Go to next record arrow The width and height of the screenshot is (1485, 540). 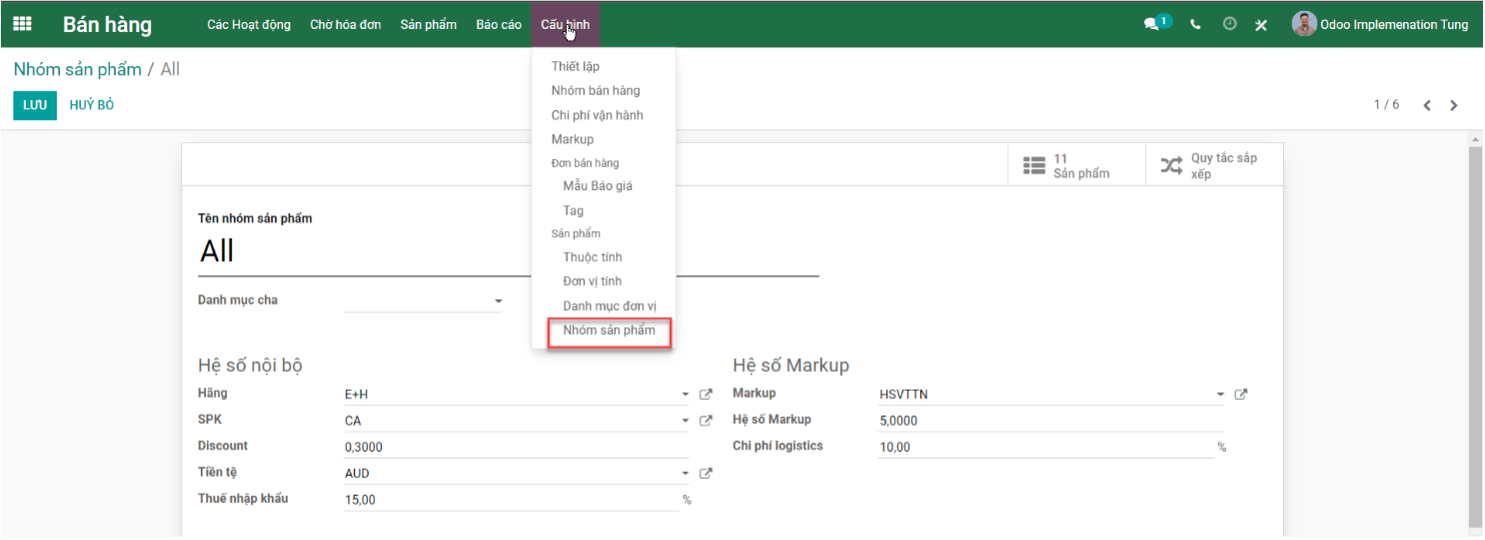point(1454,105)
